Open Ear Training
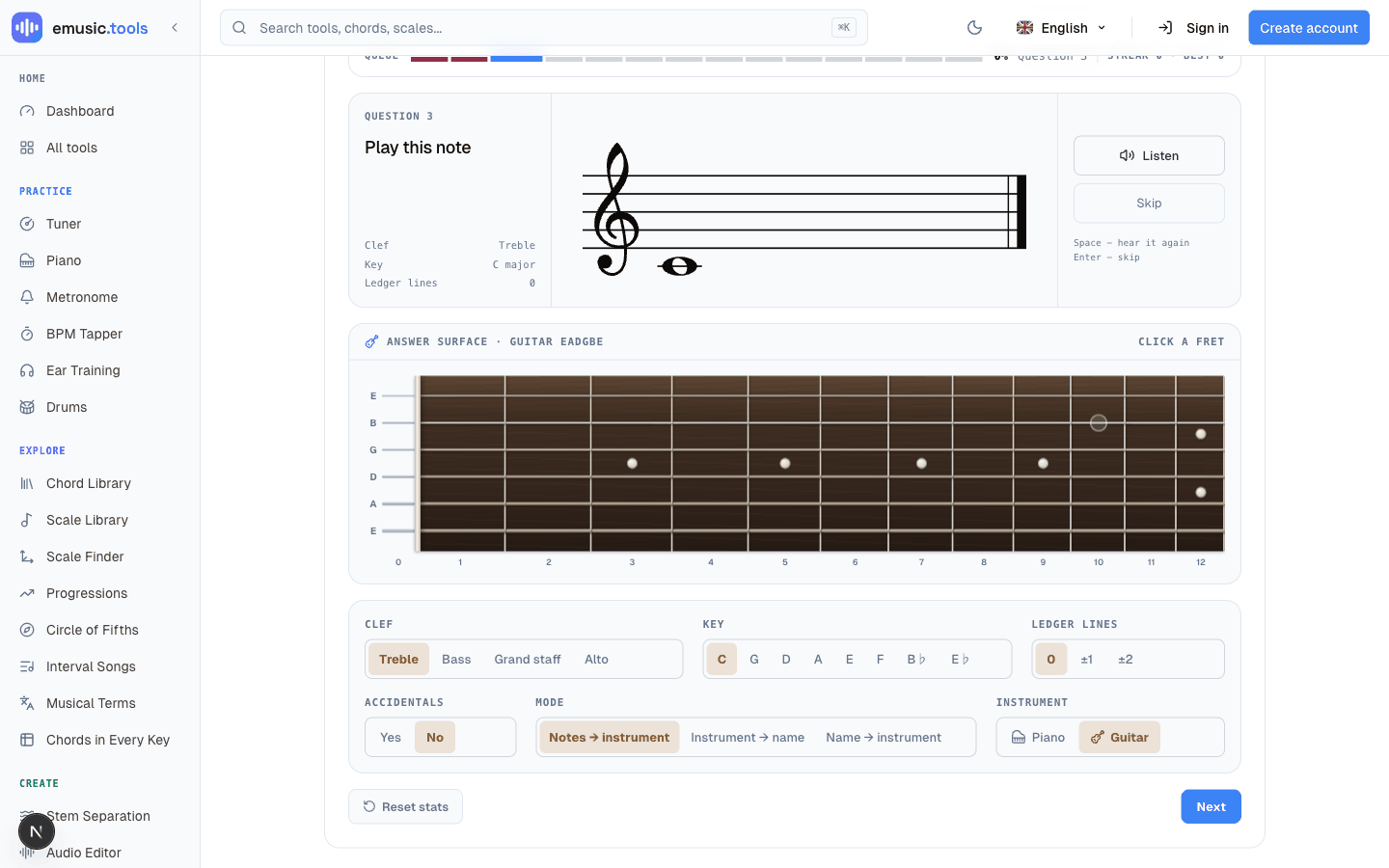 (x=100, y=370)
